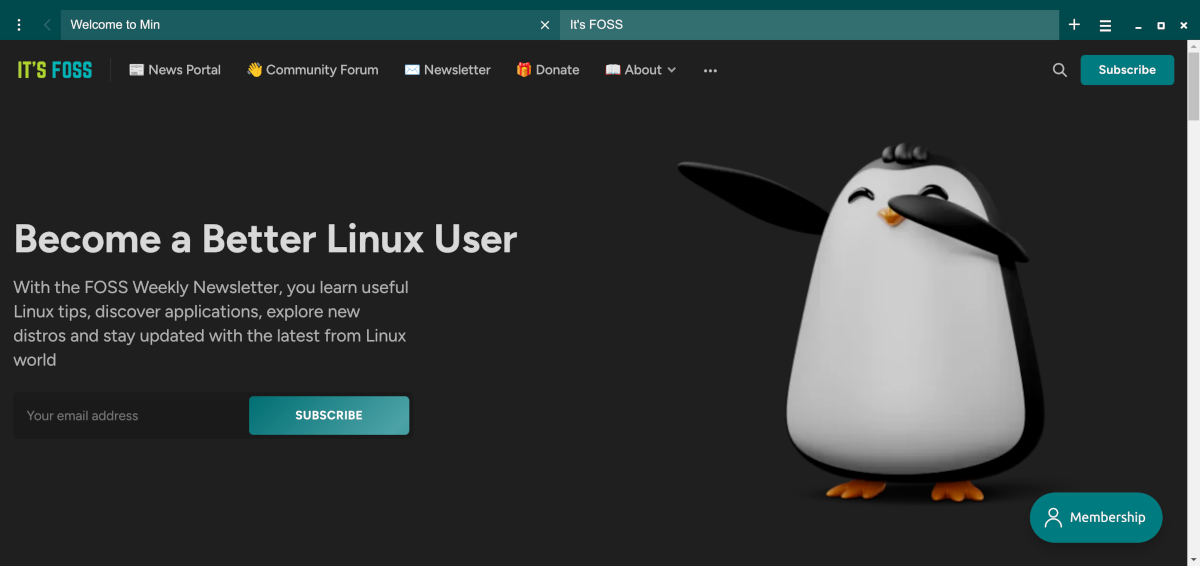The image size is (1200, 566).
Task: Open the News Portal link
Action: point(175,70)
